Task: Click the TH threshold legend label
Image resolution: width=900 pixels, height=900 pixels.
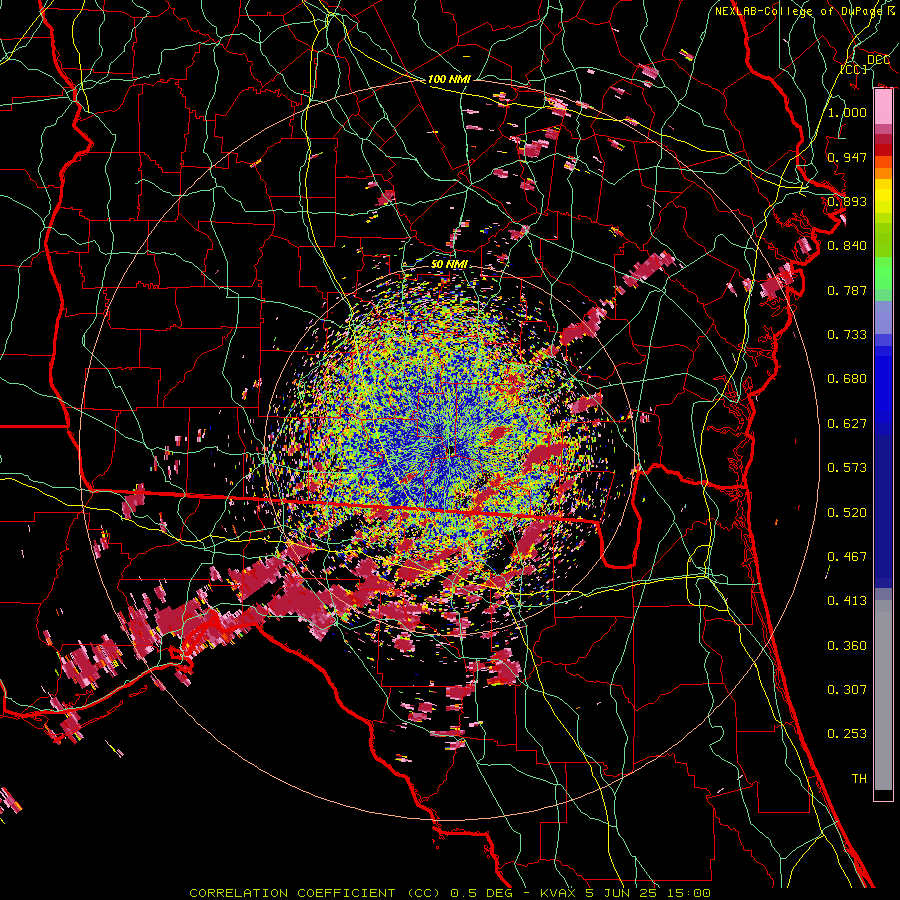Action: (859, 778)
